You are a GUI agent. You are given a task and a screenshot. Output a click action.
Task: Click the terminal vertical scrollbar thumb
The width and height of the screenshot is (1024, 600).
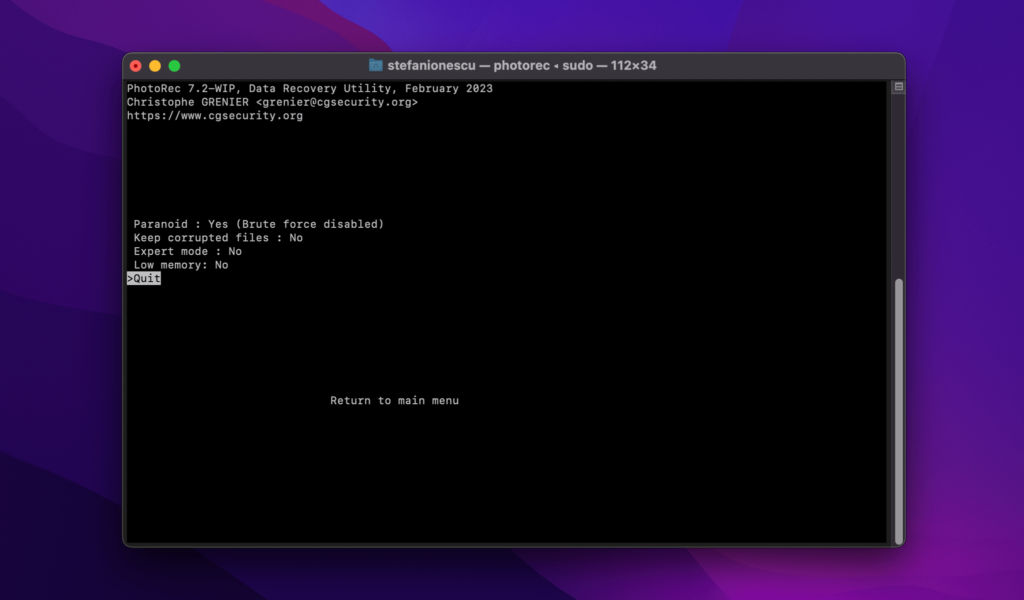pos(899,411)
